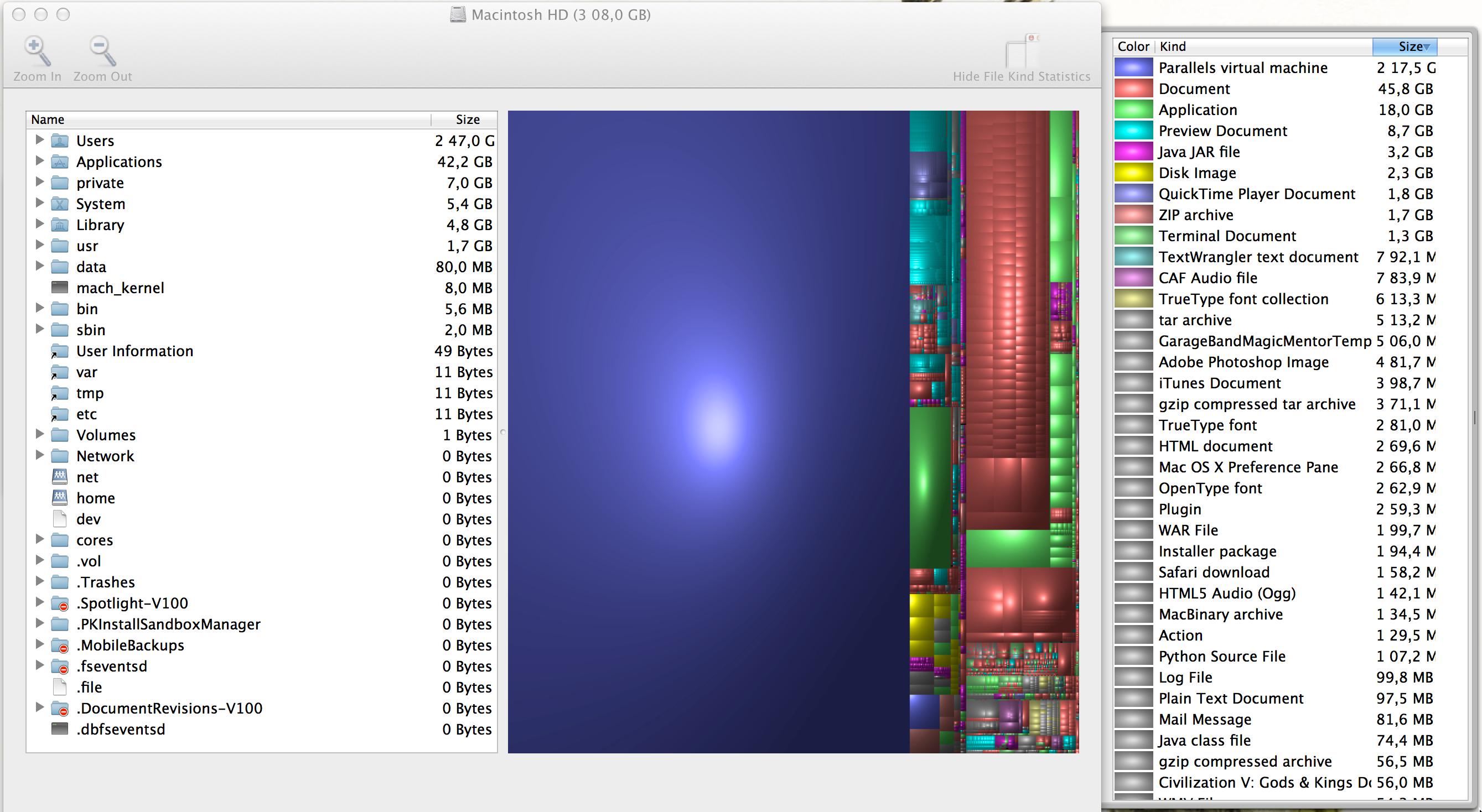
Task: Click the Preview Document cyan color swatch
Action: click(1133, 131)
